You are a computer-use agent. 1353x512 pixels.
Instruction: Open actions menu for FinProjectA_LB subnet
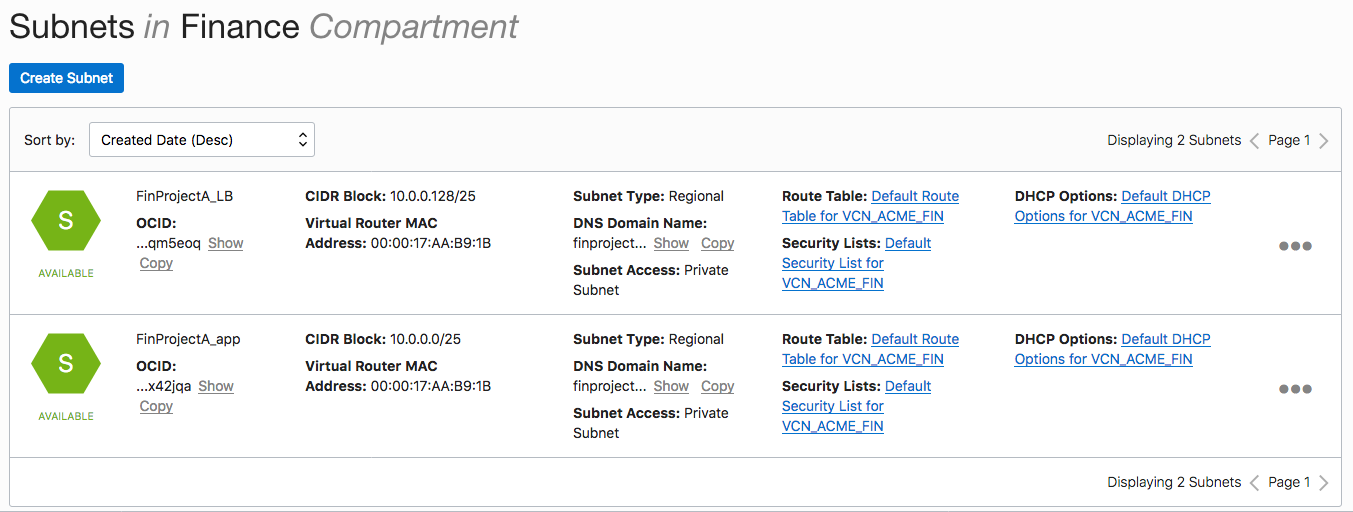tap(1295, 246)
